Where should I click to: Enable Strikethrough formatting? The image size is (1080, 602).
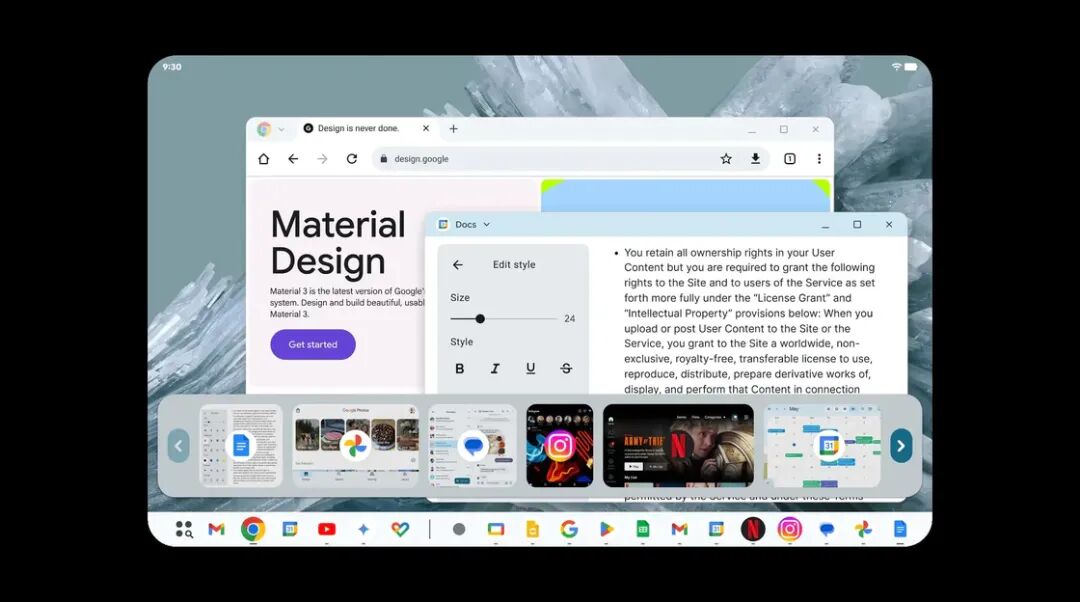coord(566,368)
